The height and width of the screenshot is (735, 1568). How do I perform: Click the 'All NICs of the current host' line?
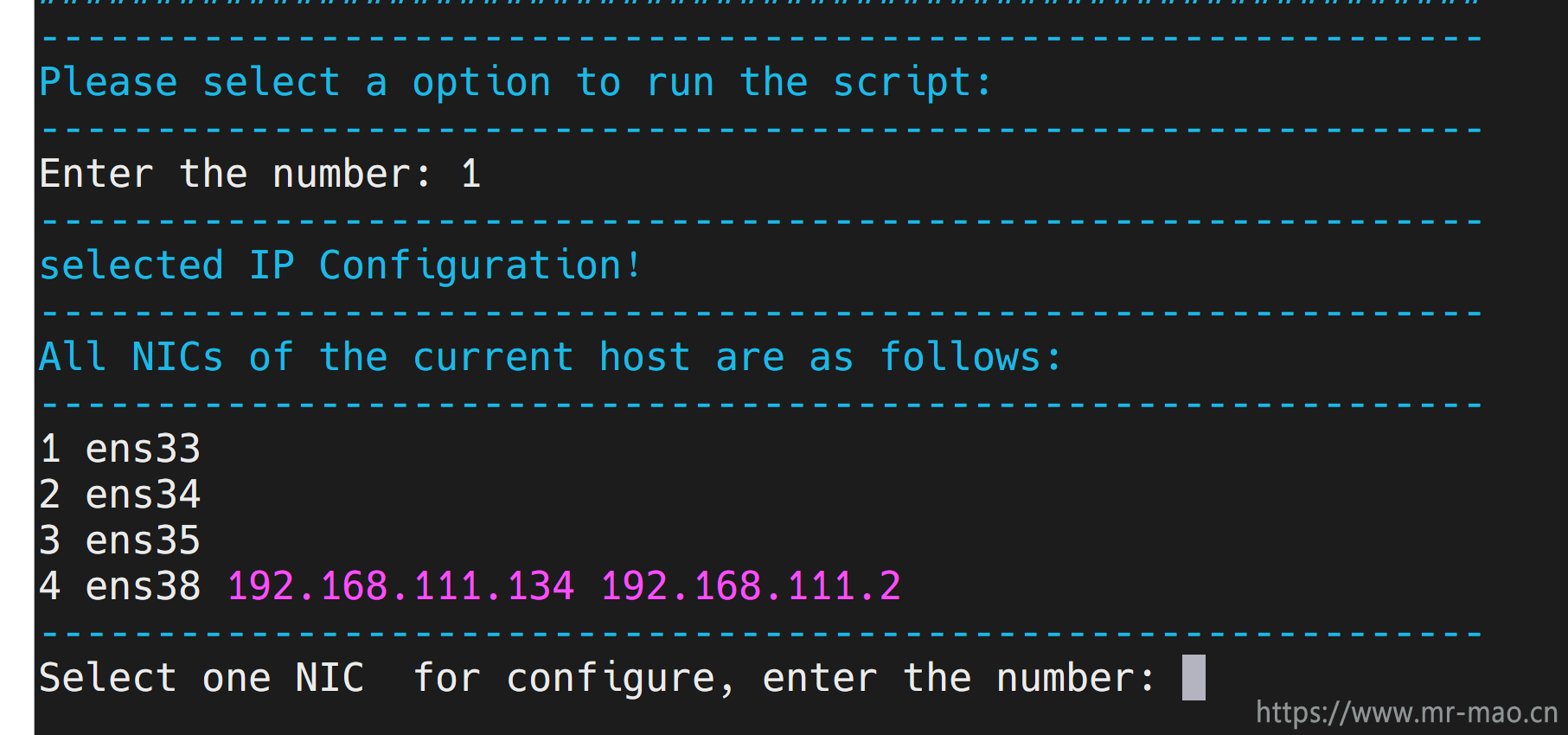click(x=550, y=357)
